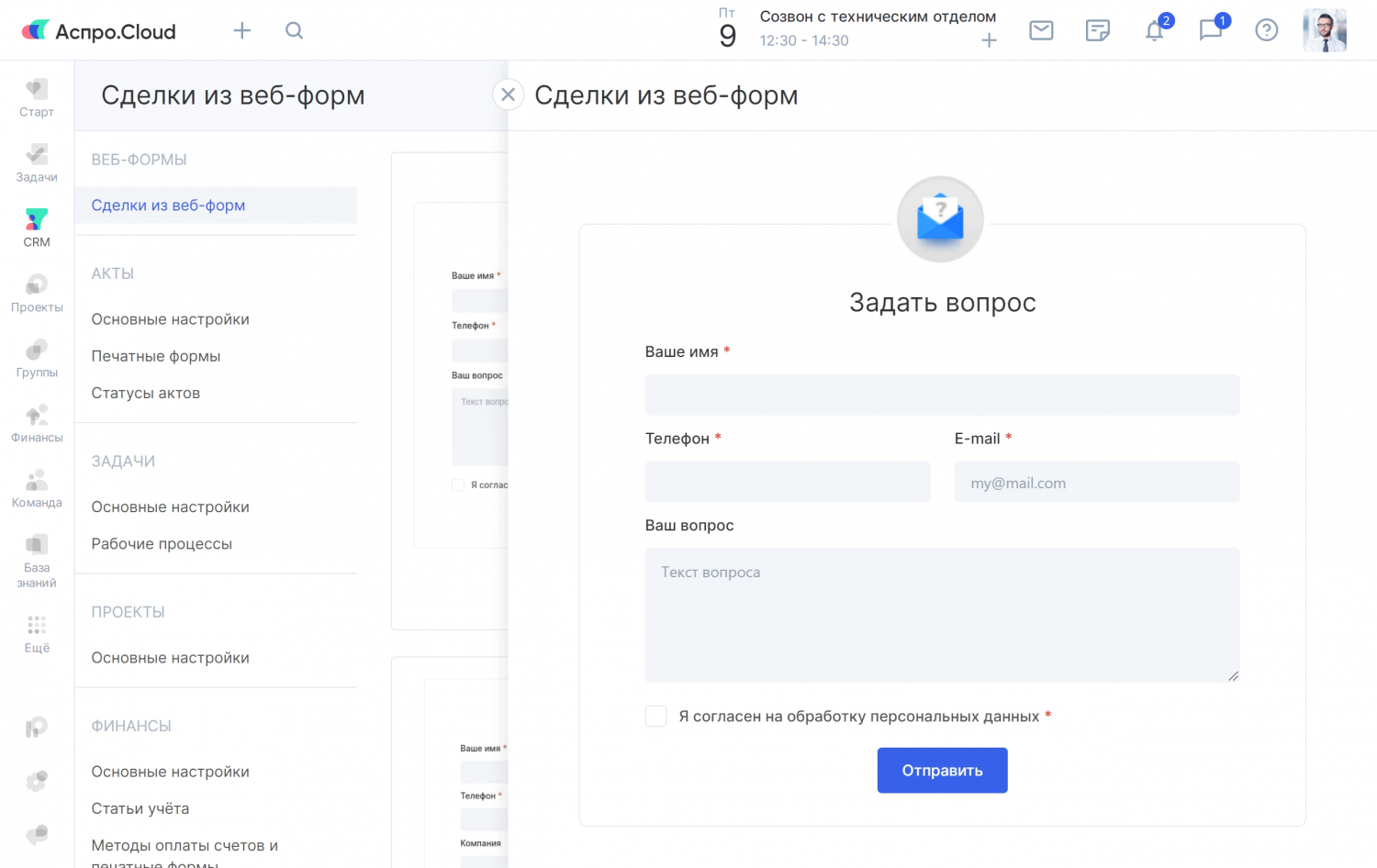Open Финансы section icon

pos(37,423)
